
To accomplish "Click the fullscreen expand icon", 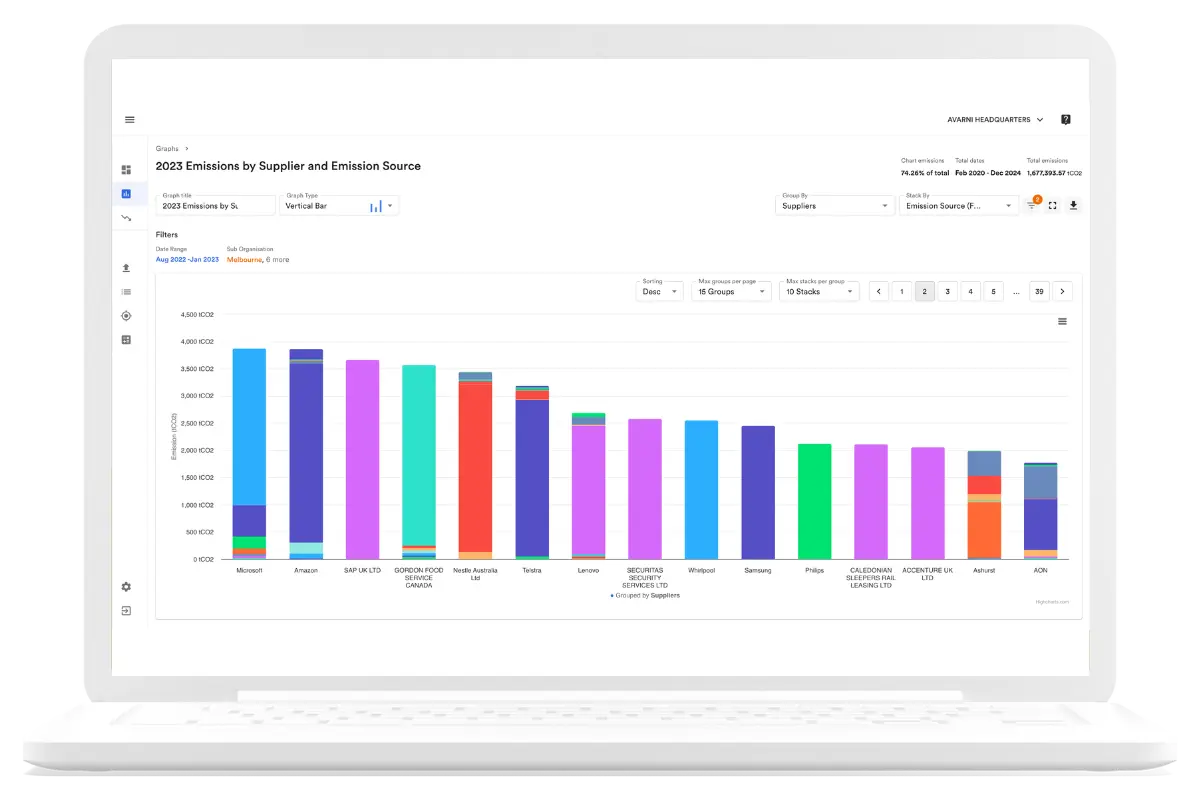I will 1053,205.
